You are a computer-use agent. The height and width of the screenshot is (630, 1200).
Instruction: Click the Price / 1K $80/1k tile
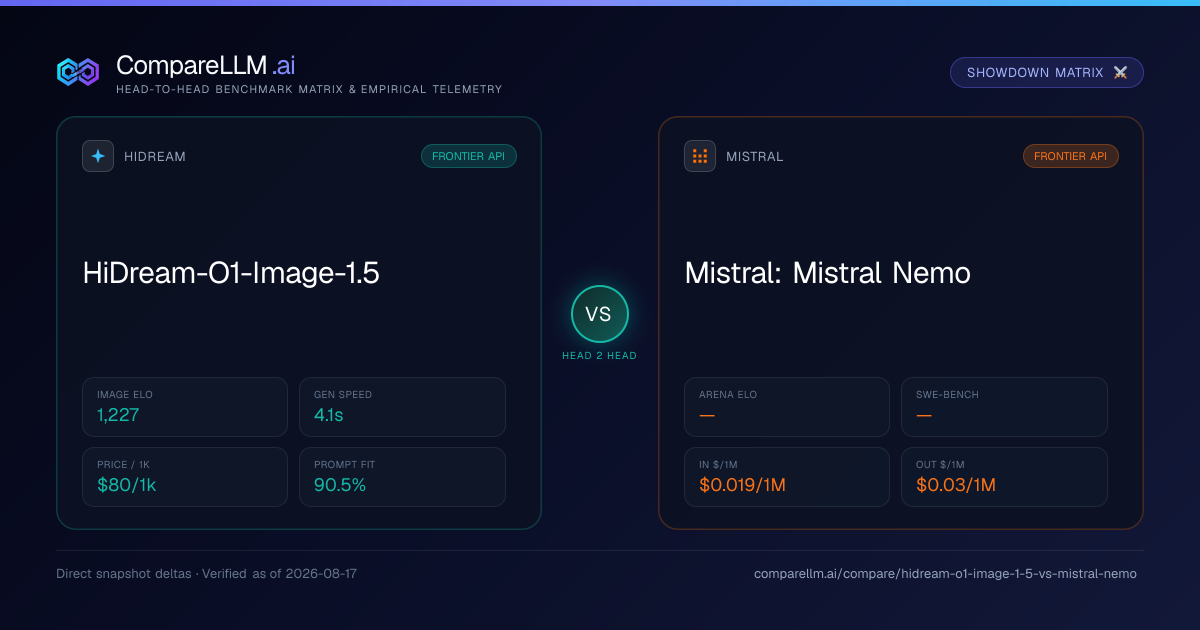[185, 477]
